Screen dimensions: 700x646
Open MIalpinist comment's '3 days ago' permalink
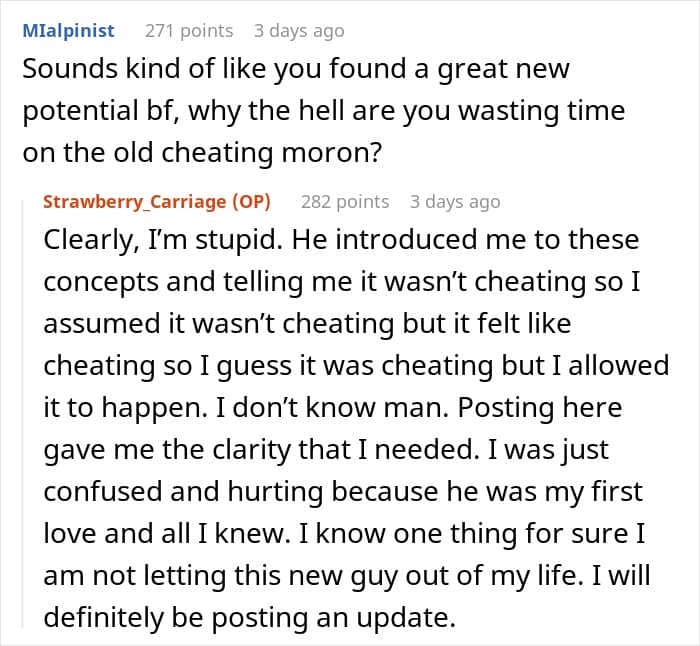299,31
